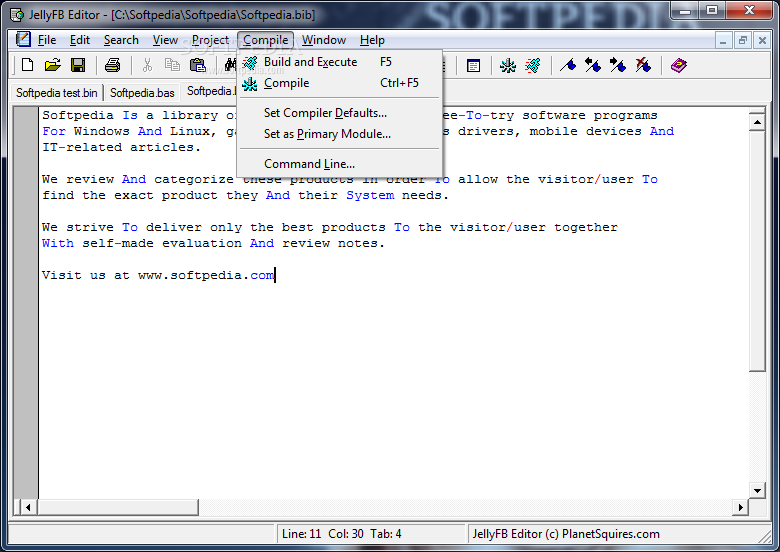The height and width of the screenshot is (552, 780).
Task: Click the horizontal scrollbar right arrow
Action: (740, 507)
